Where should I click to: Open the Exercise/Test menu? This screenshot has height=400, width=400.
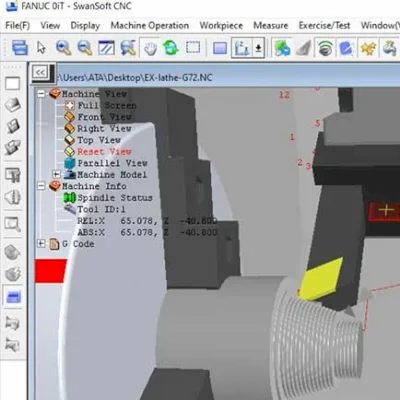324,26
